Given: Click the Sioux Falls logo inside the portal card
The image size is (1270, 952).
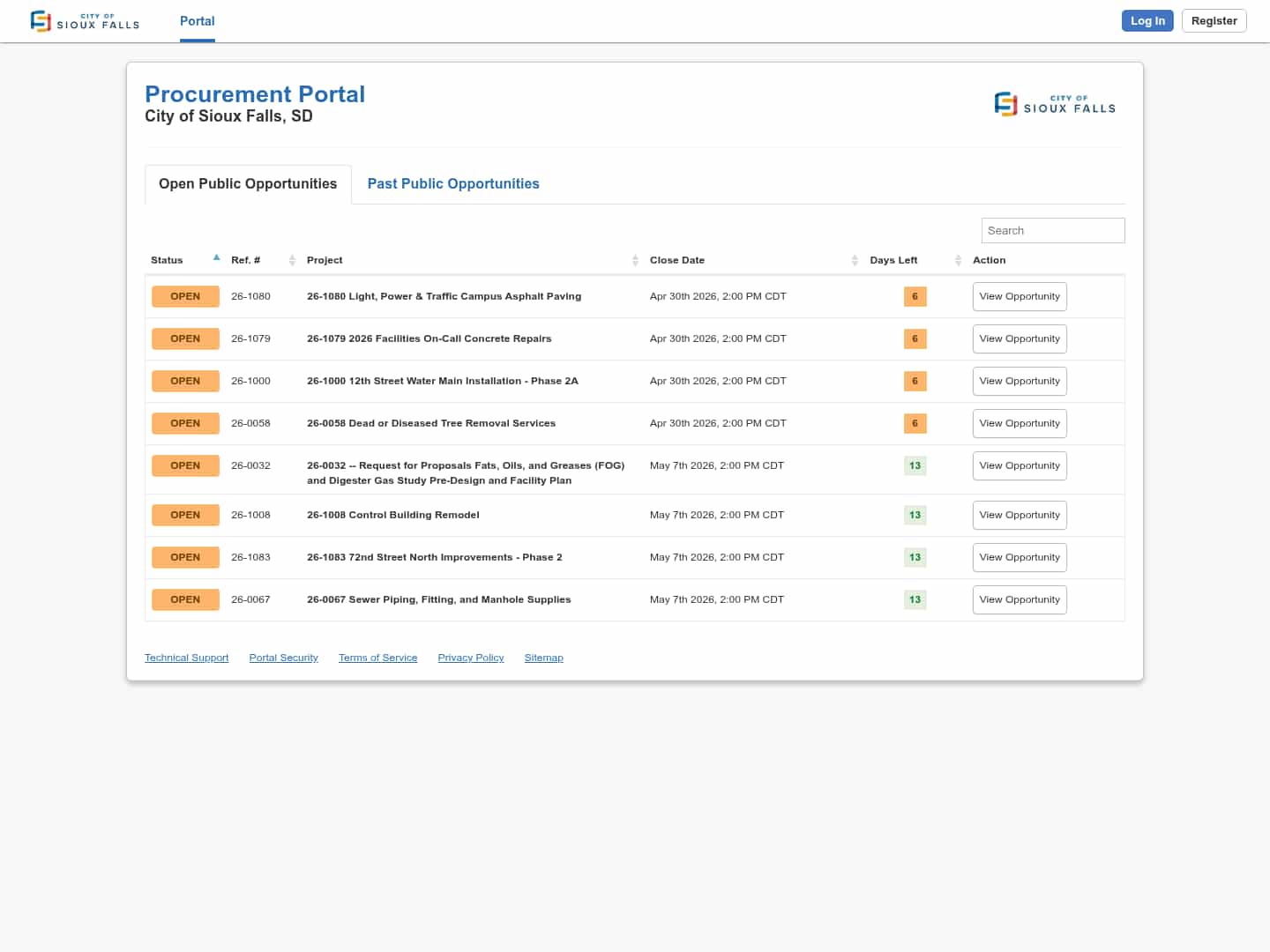Looking at the screenshot, I should tap(1055, 104).
